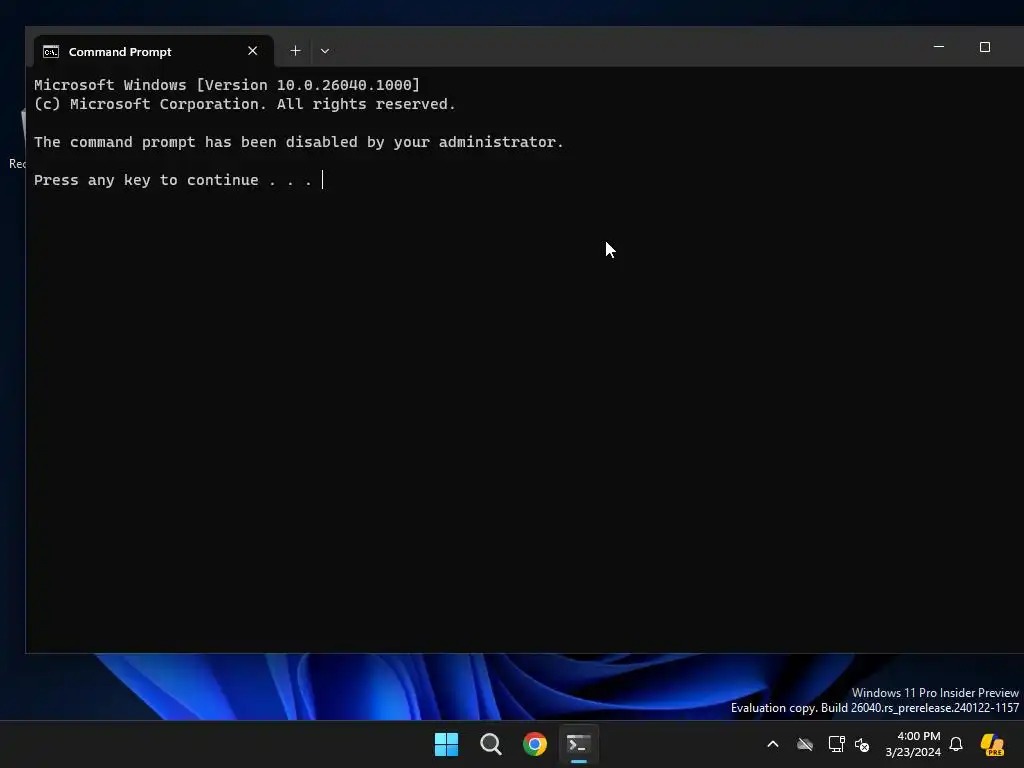This screenshot has height=768, width=1024.
Task: Open network status tray icon
Action: (837, 744)
